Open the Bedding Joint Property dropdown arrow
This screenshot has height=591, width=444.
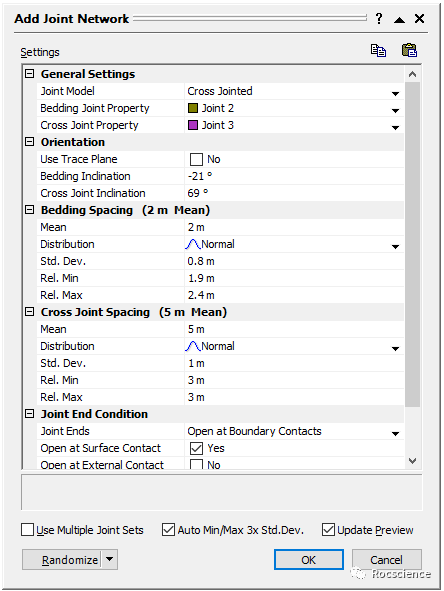point(395,110)
